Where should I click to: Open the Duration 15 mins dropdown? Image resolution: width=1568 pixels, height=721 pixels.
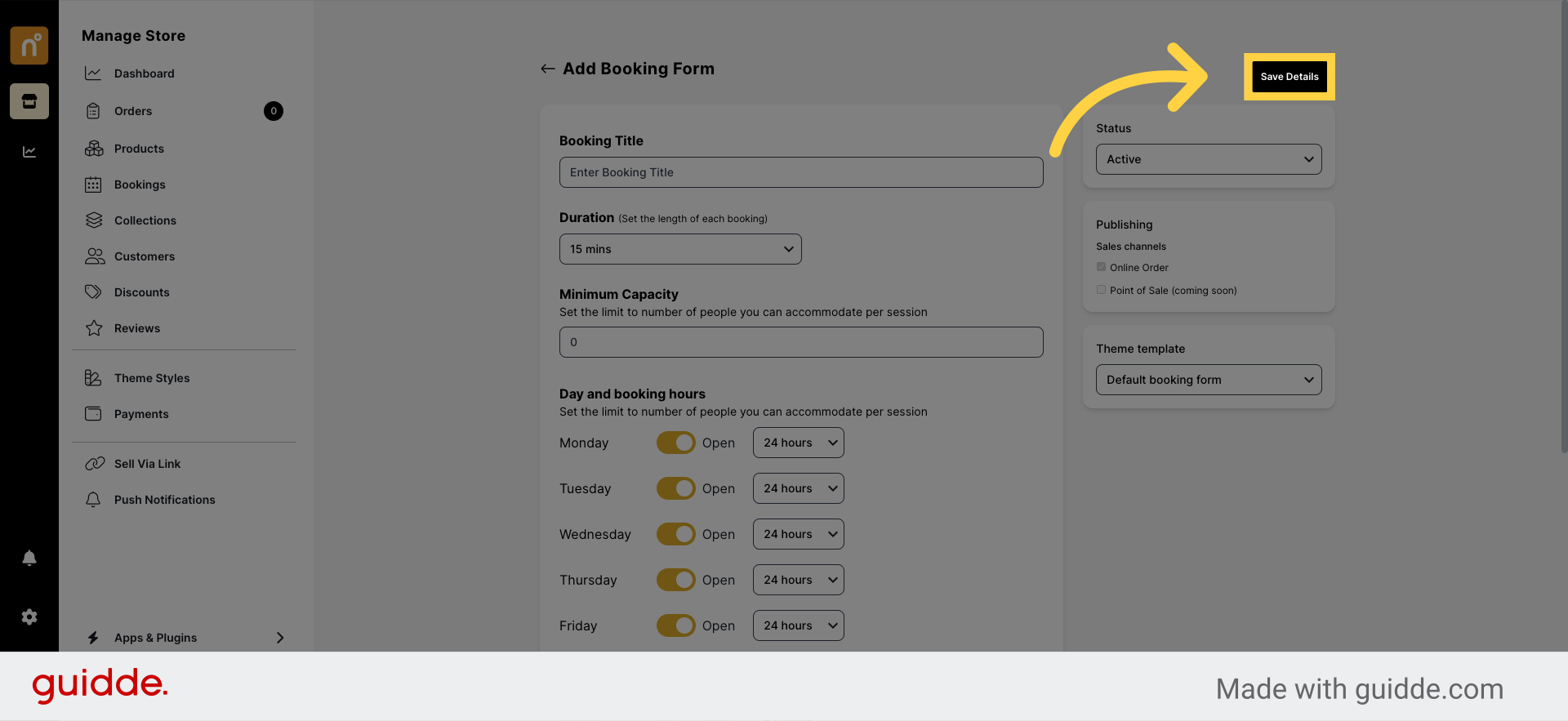[680, 249]
